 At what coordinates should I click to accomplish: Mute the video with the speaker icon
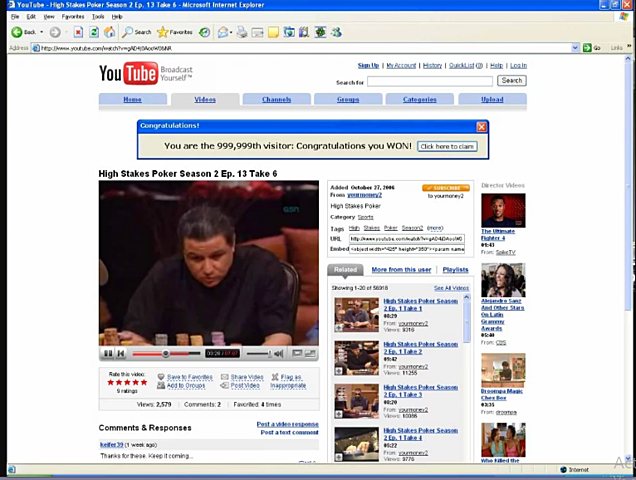[279, 354]
